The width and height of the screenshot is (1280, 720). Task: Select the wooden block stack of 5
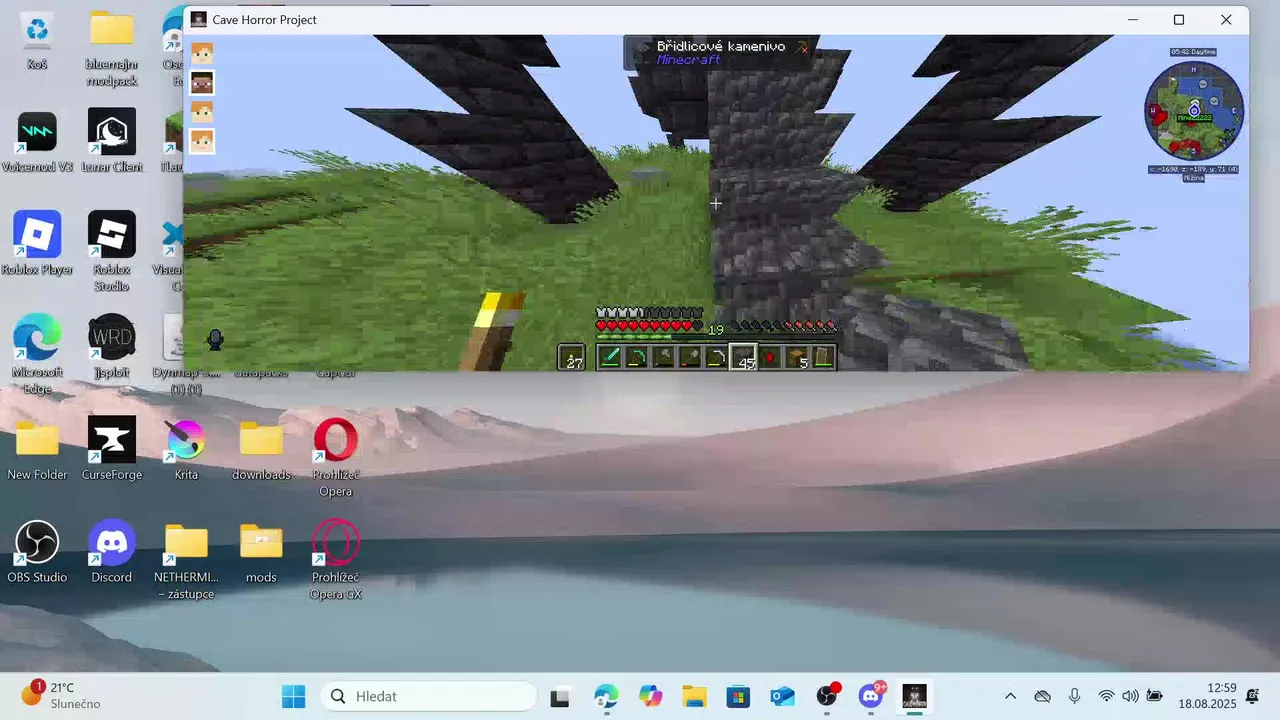(x=796, y=357)
